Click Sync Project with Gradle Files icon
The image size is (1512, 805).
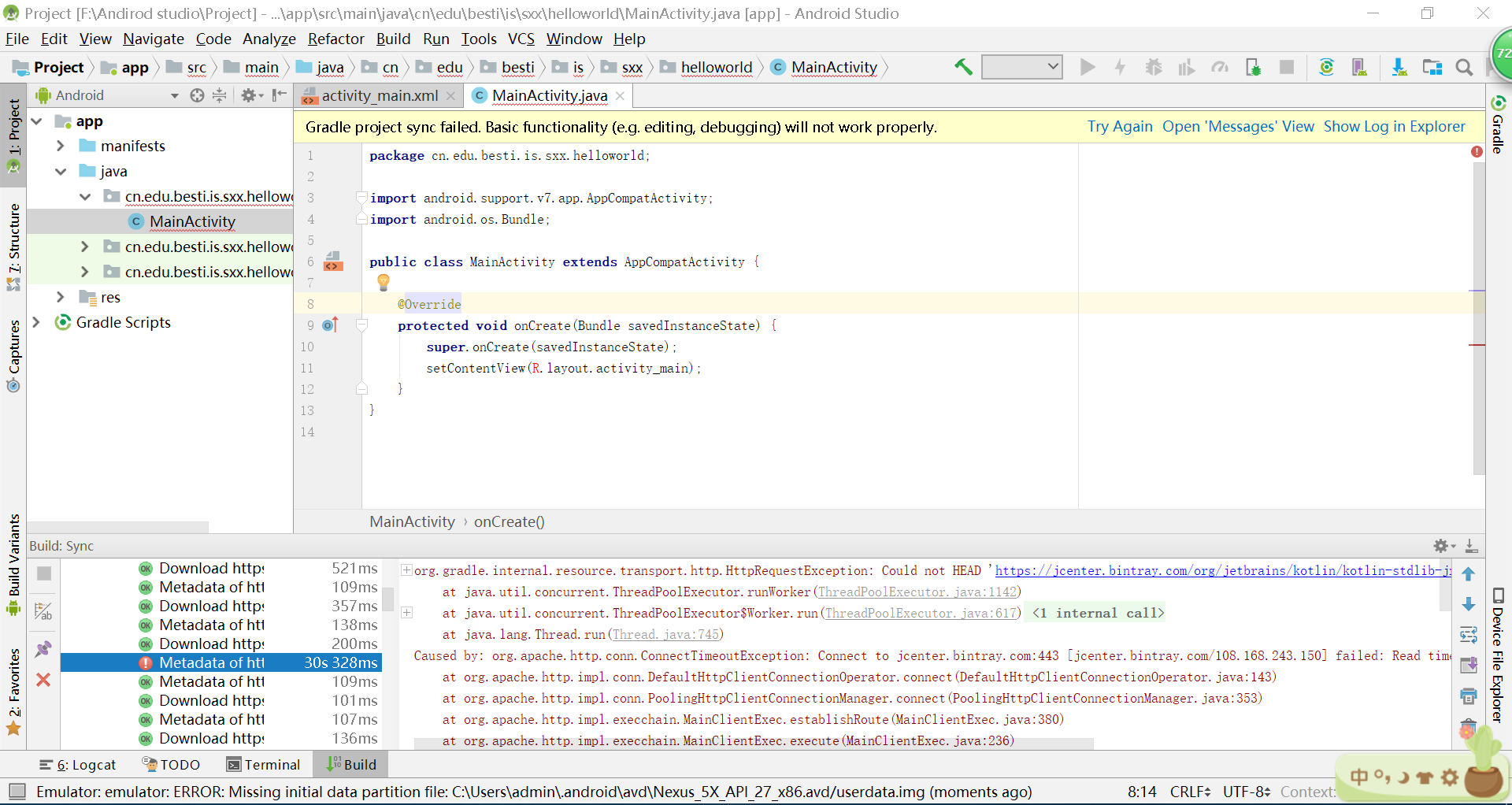[1326, 68]
